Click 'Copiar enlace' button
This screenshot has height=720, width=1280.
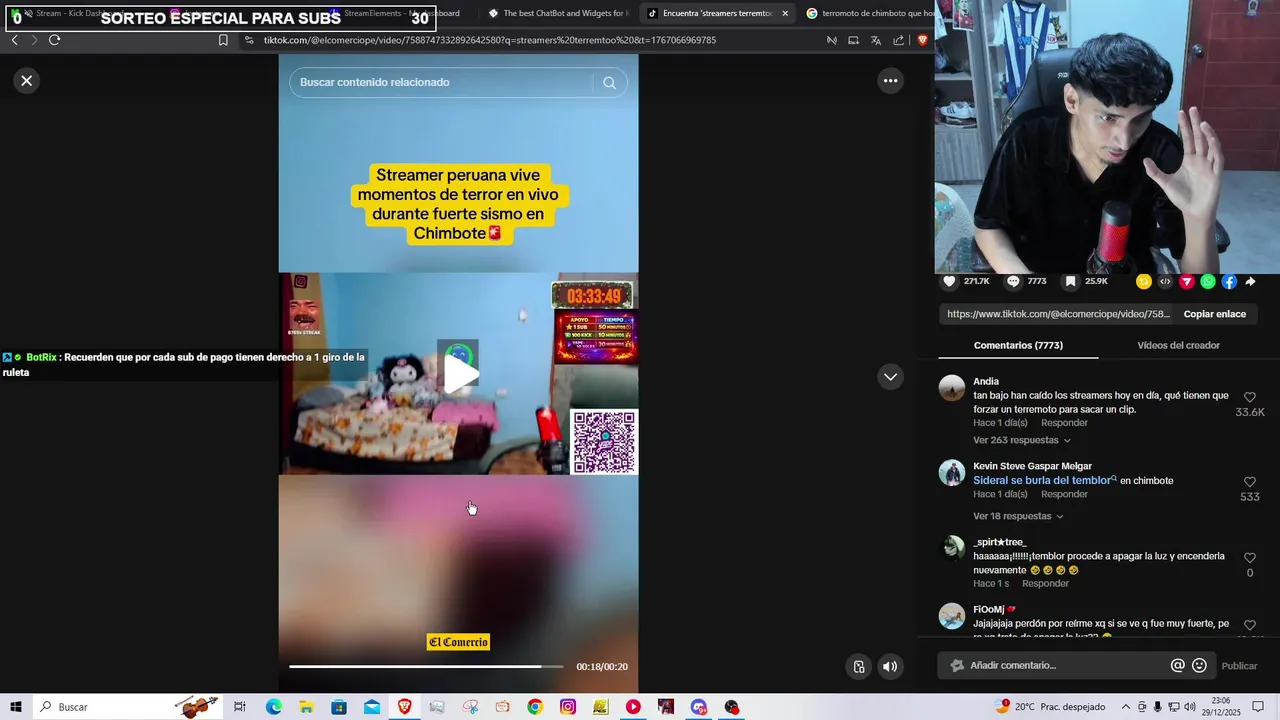1215,314
